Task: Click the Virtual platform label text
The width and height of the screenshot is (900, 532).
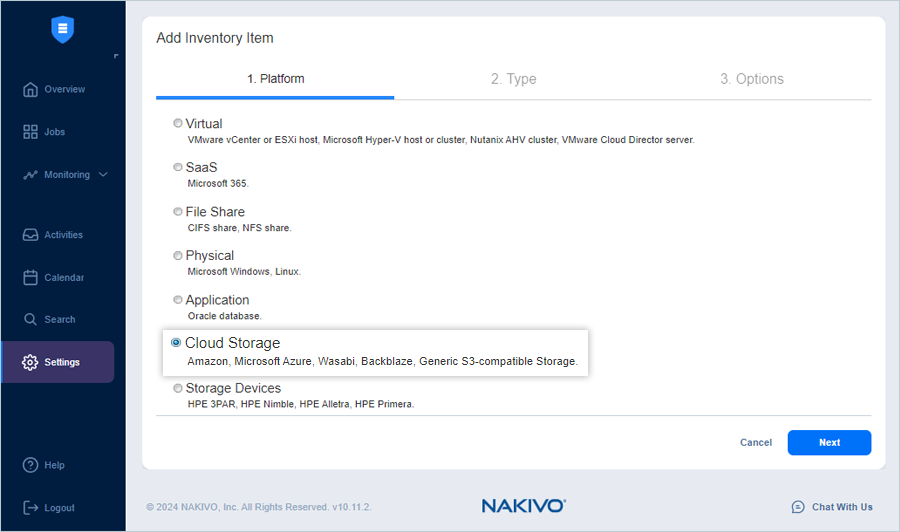Action: pyautogui.click(x=204, y=123)
